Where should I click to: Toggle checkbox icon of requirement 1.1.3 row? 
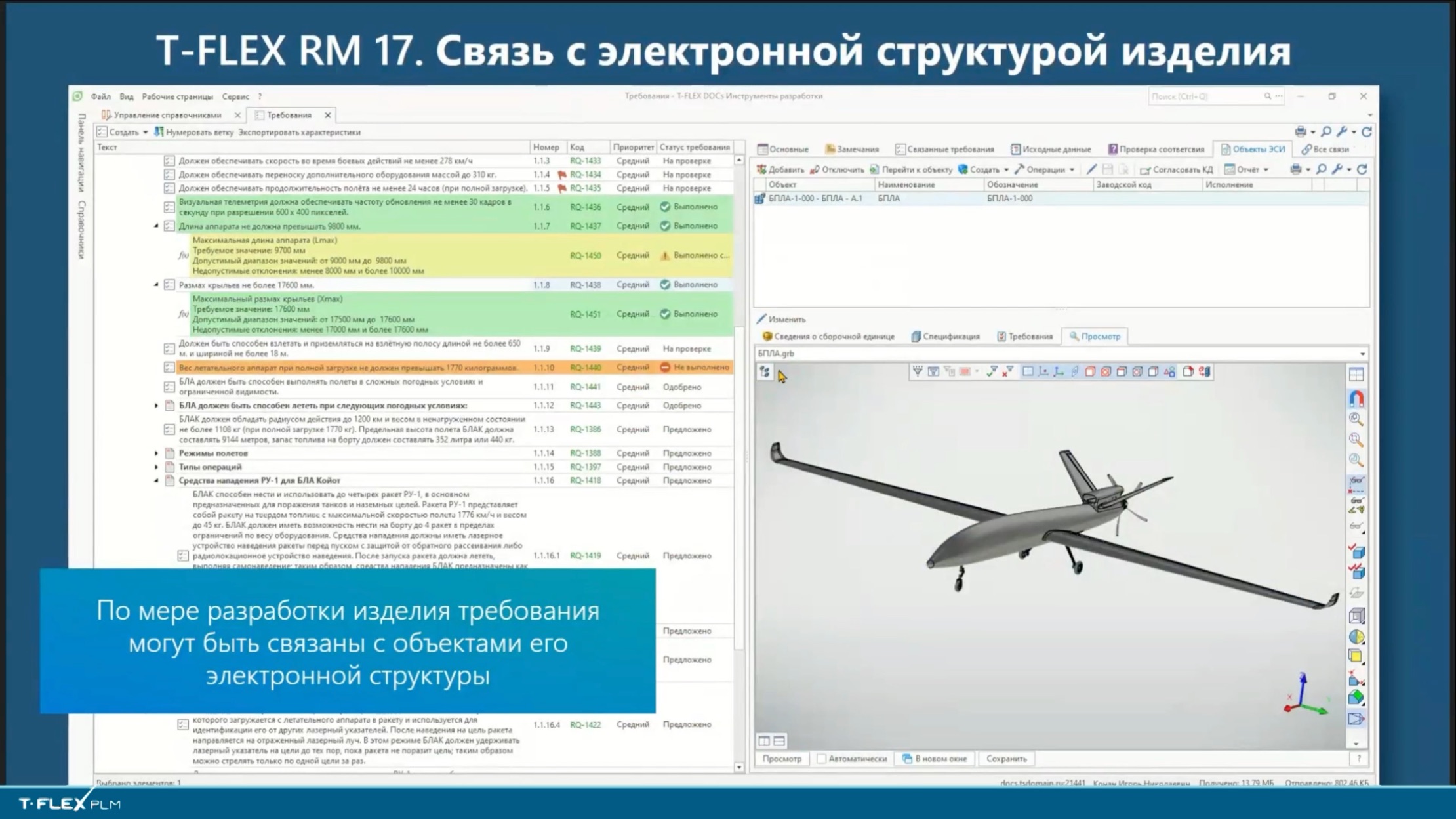(169, 161)
